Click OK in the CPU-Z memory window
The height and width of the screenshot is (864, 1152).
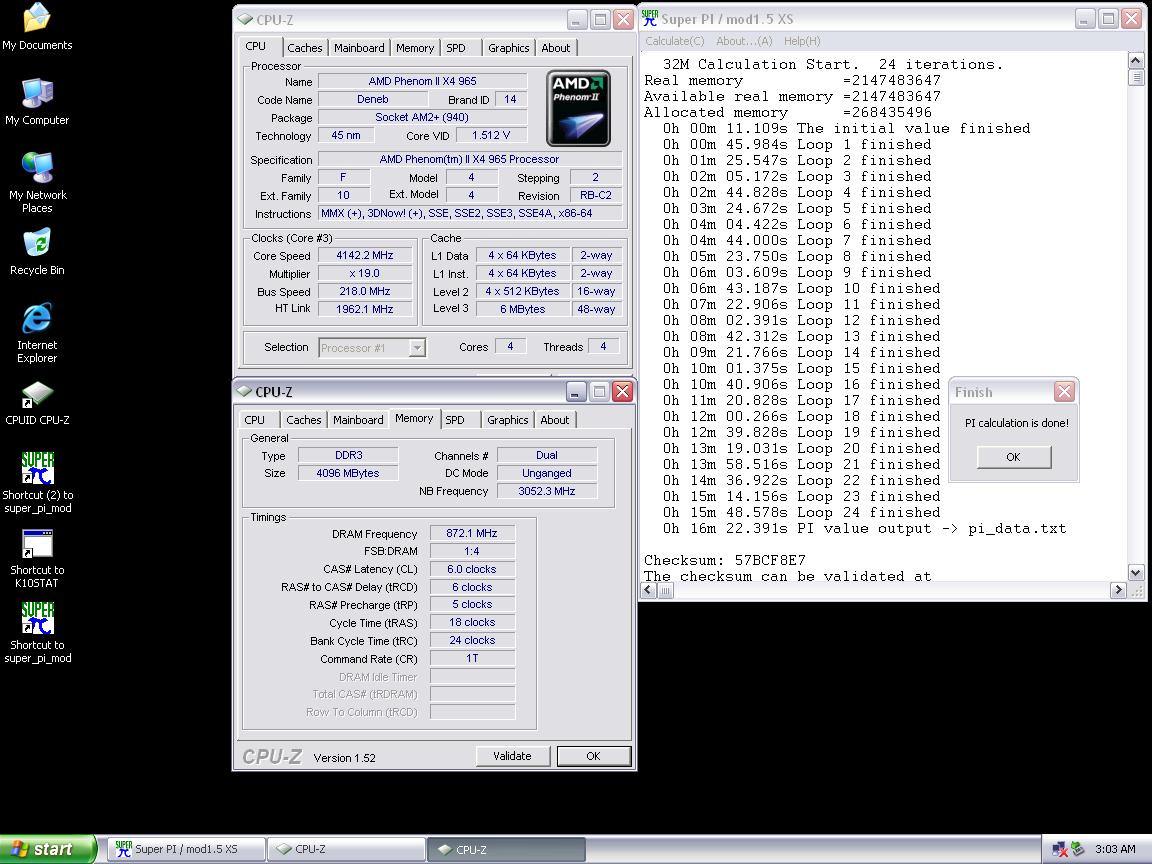tap(594, 756)
